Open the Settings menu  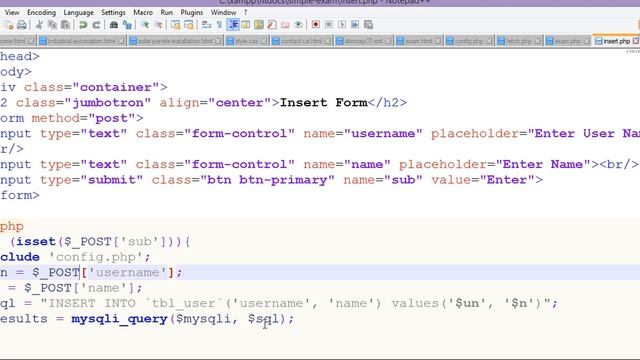[113, 12]
